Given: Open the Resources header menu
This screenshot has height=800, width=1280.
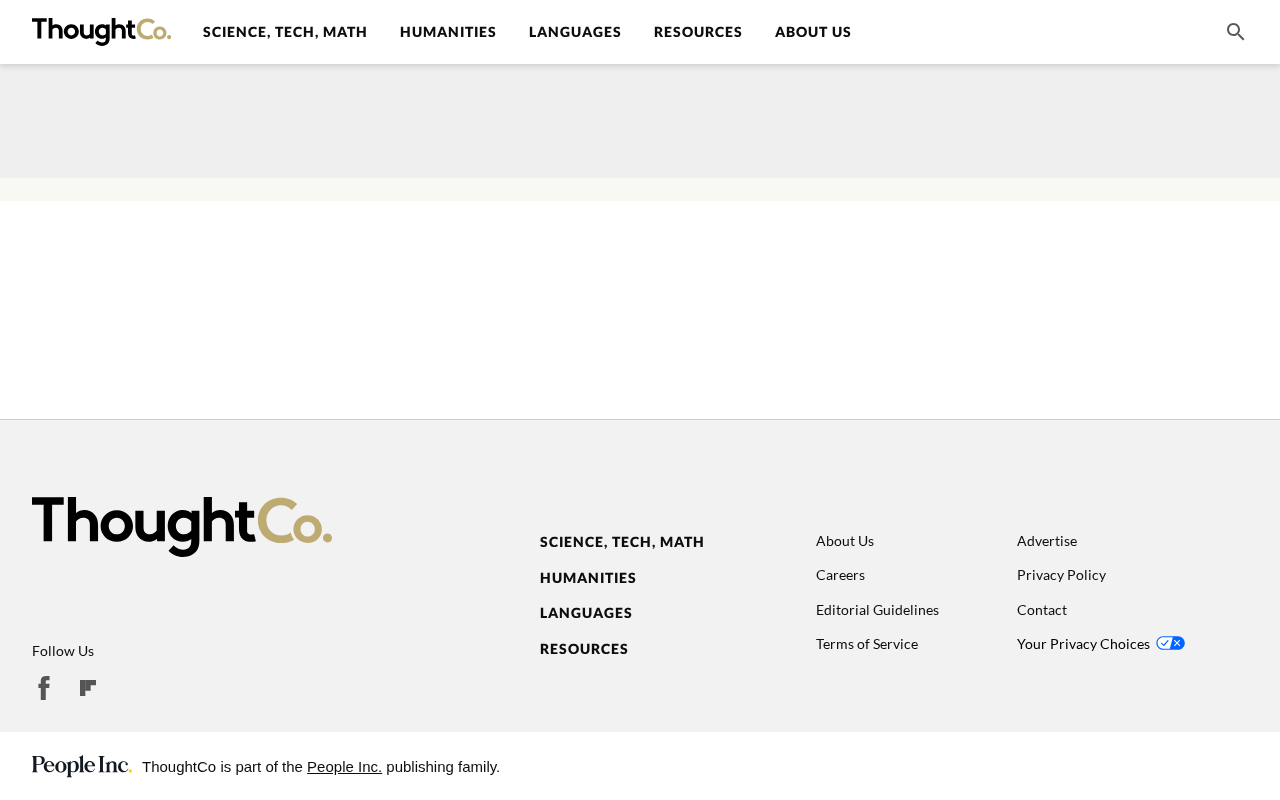Looking at the screenshot, I should click(x=698, y=32).
